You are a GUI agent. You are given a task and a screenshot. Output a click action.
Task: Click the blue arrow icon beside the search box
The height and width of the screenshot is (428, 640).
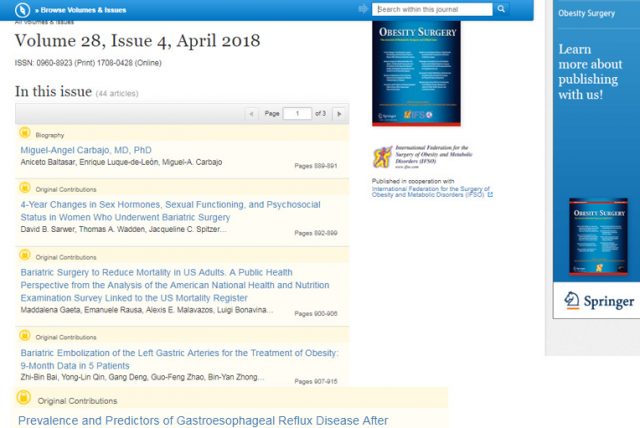(x=364, y=9)
